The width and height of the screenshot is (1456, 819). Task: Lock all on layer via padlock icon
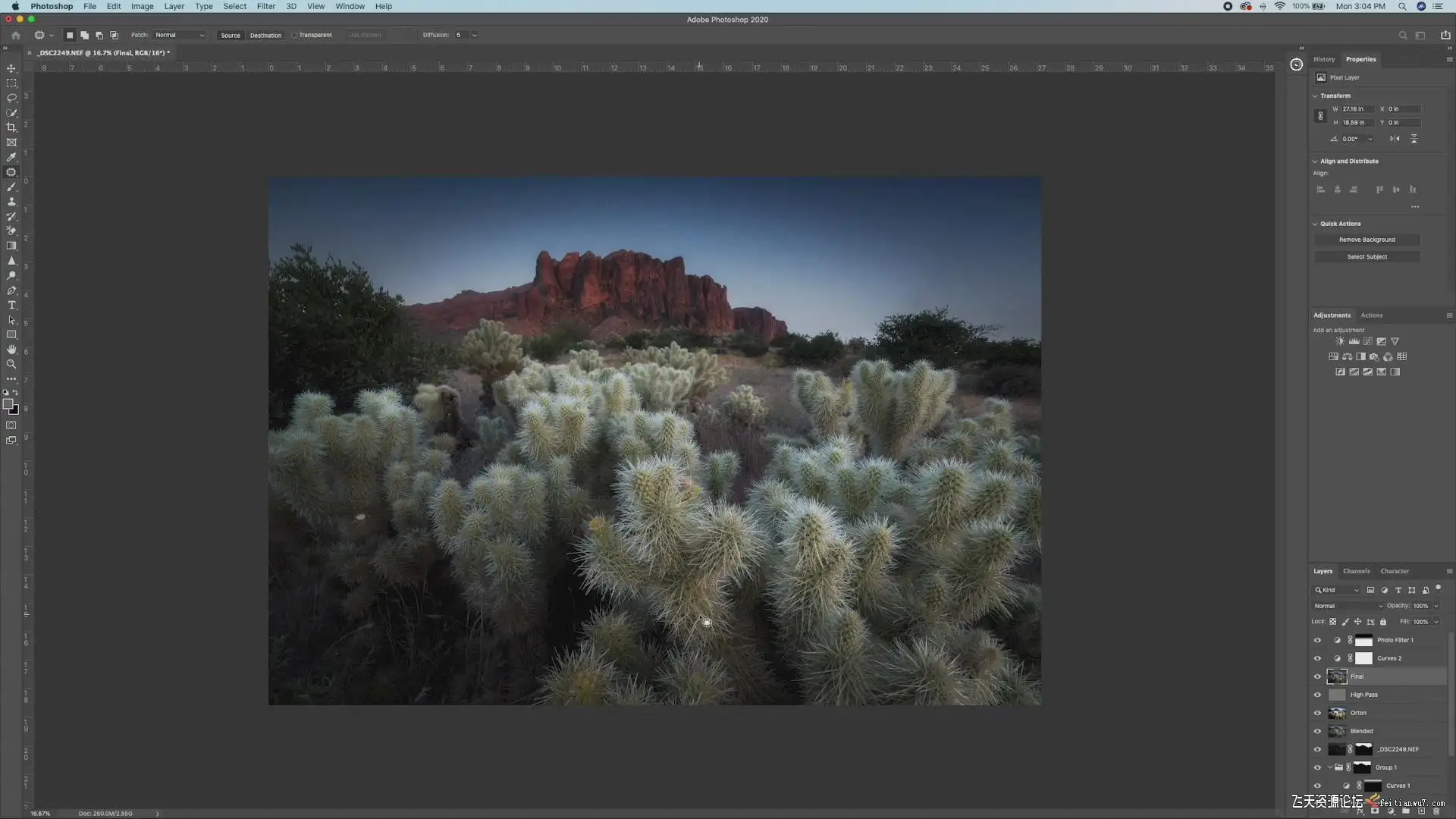click(1383, 622)
